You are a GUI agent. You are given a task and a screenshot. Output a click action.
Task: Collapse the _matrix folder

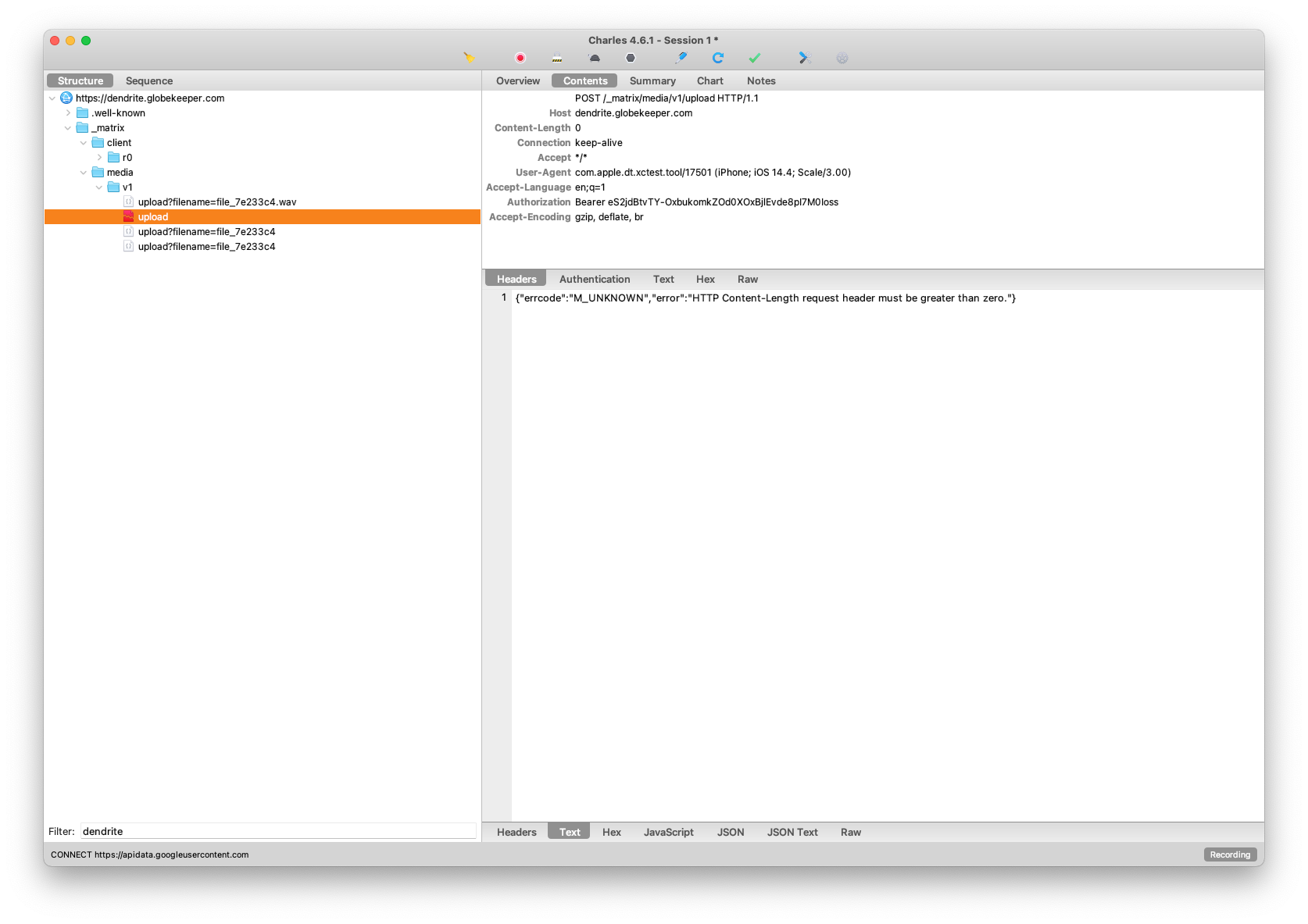(x=68, y=127)
